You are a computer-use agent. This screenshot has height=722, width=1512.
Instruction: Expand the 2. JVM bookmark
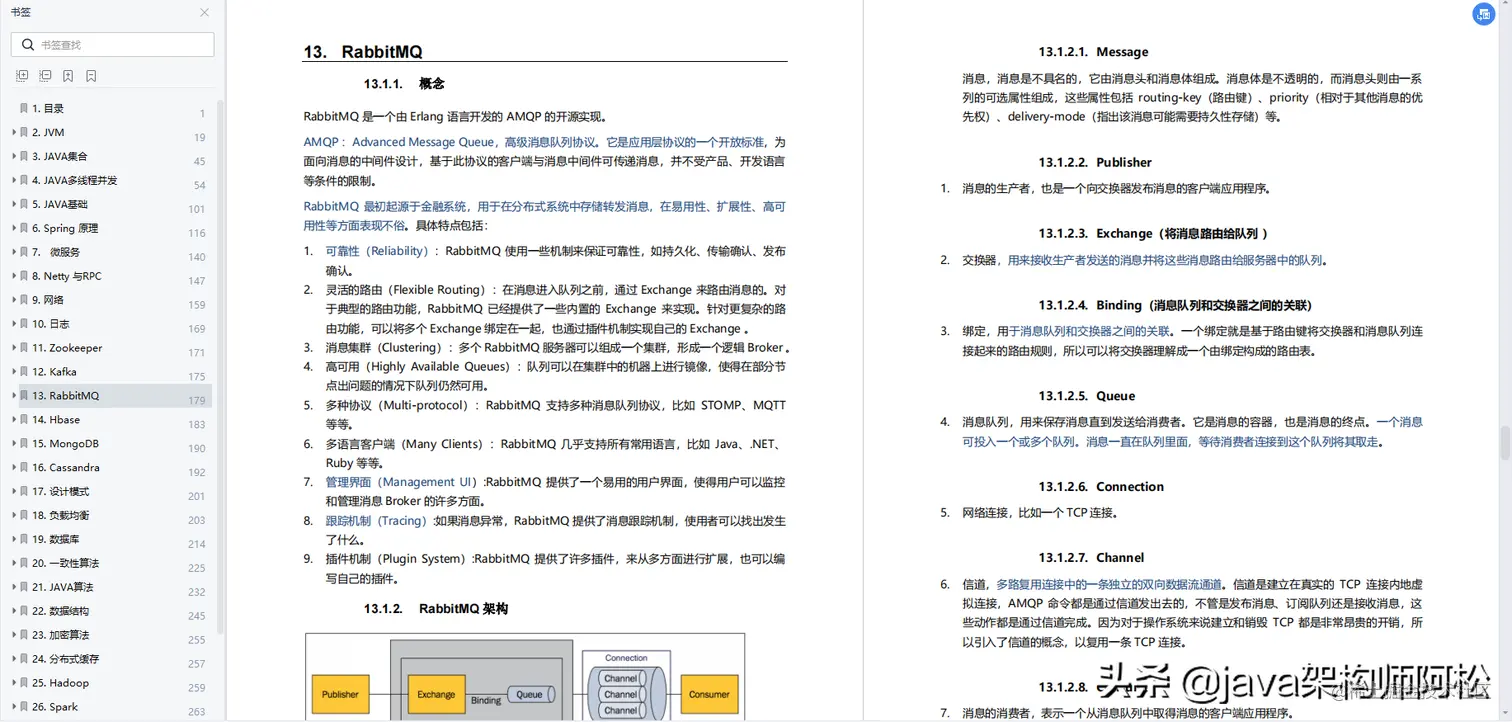click(13, 132)
